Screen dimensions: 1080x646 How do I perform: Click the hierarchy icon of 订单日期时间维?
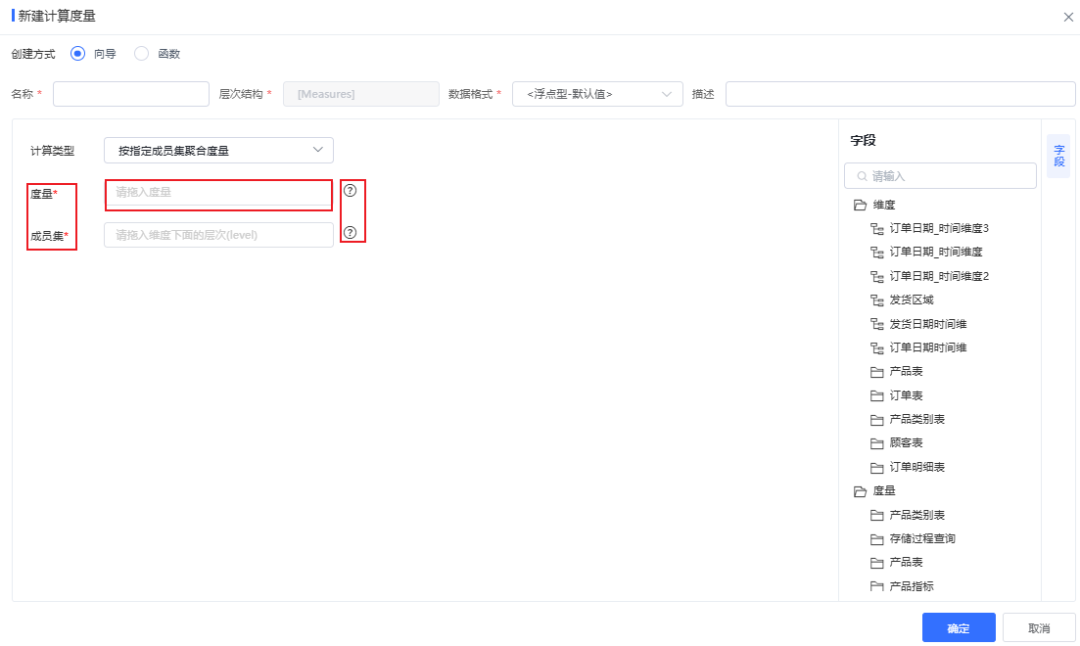click(x=877, y=348)
